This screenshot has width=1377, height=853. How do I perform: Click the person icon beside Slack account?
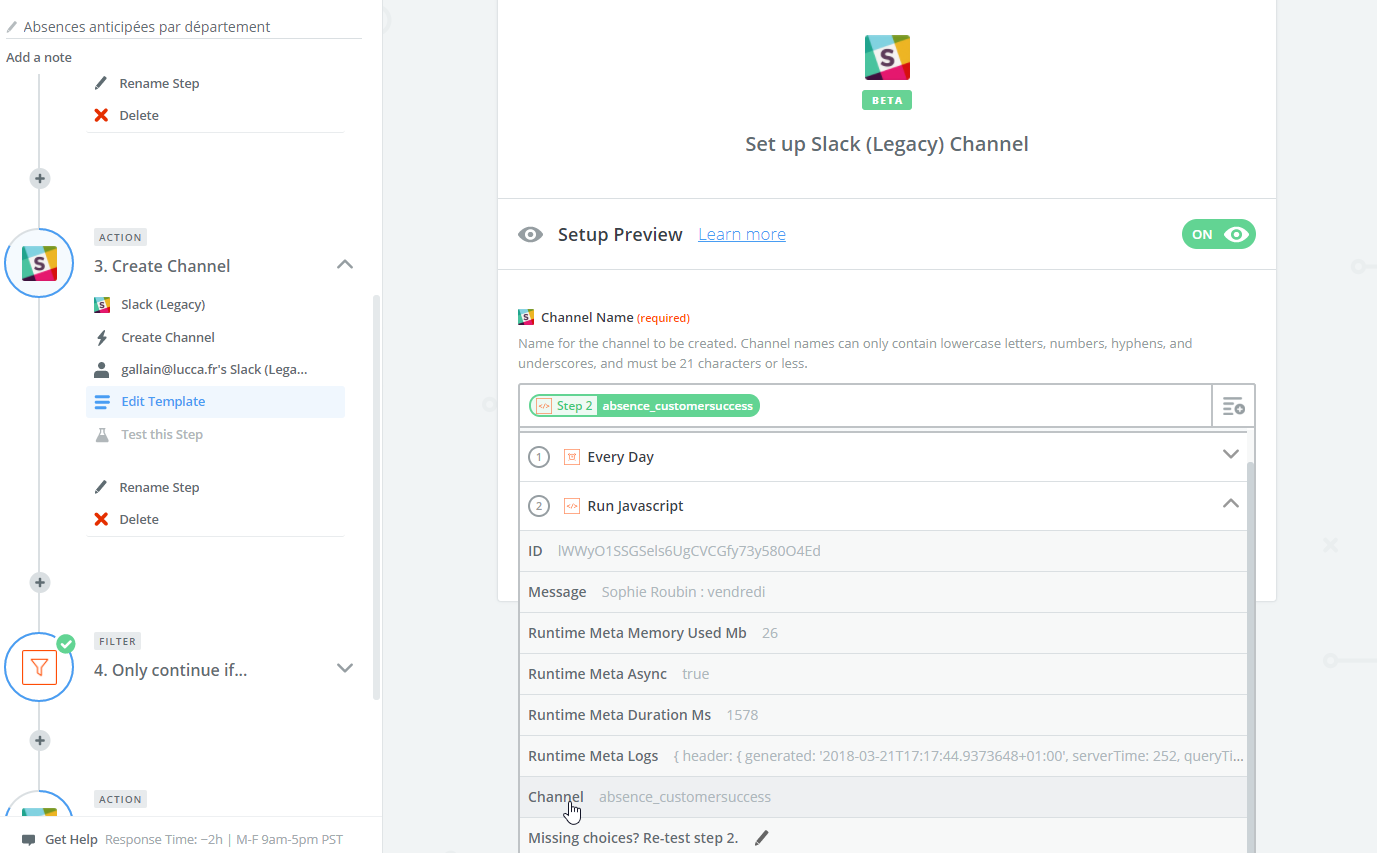pyautogui.click(x=102, y=370)
